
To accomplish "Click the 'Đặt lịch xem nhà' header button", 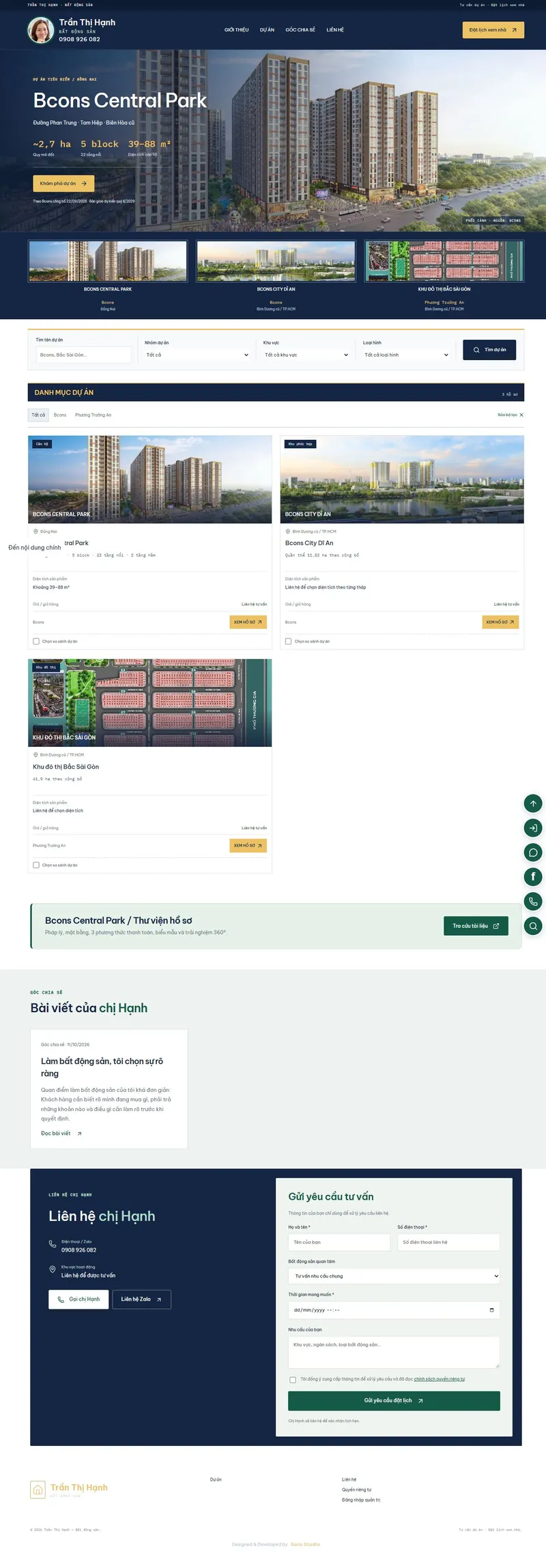I will tap(493, 30).
